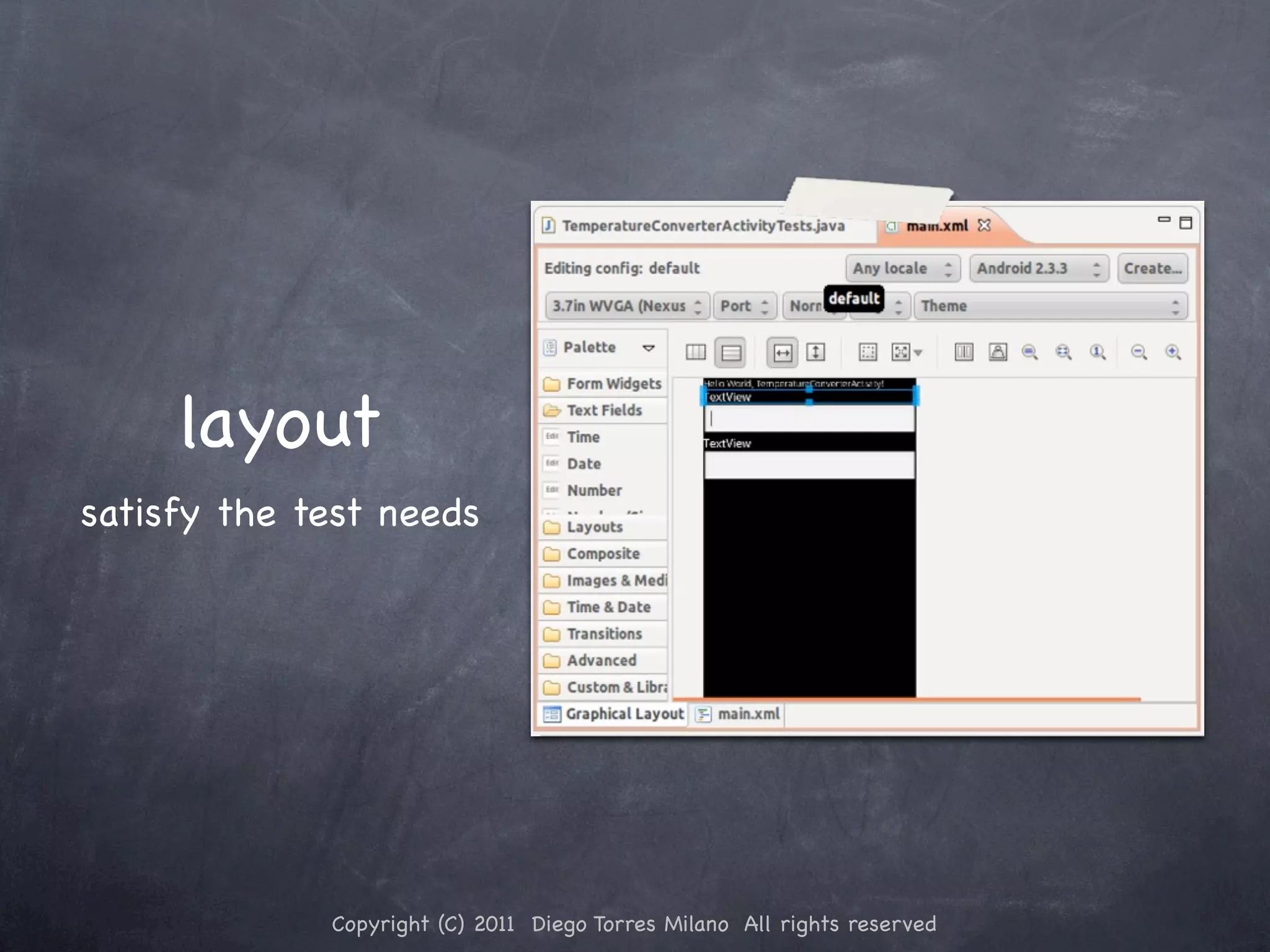The width and height of the screenshot is (1270, 952).
Task: Click the first empty EditText field
Action: pos(809,419)
